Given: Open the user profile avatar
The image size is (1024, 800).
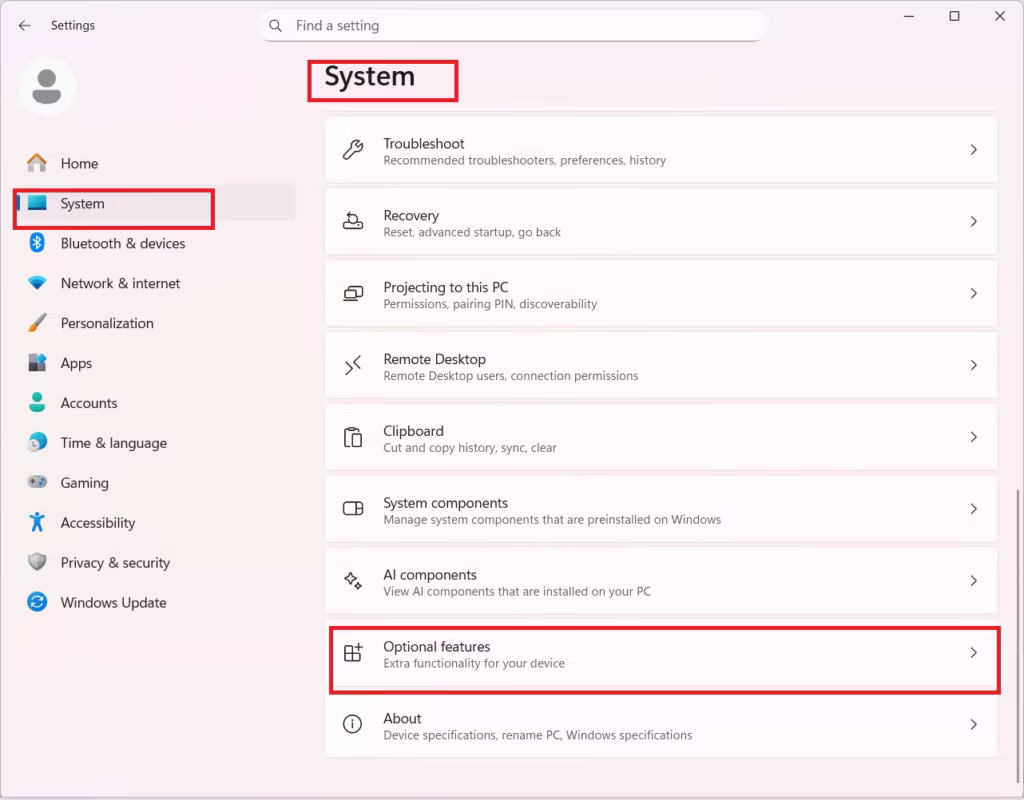Looking at the screenshot, I should pyautogui.click(x=46, y=86).
